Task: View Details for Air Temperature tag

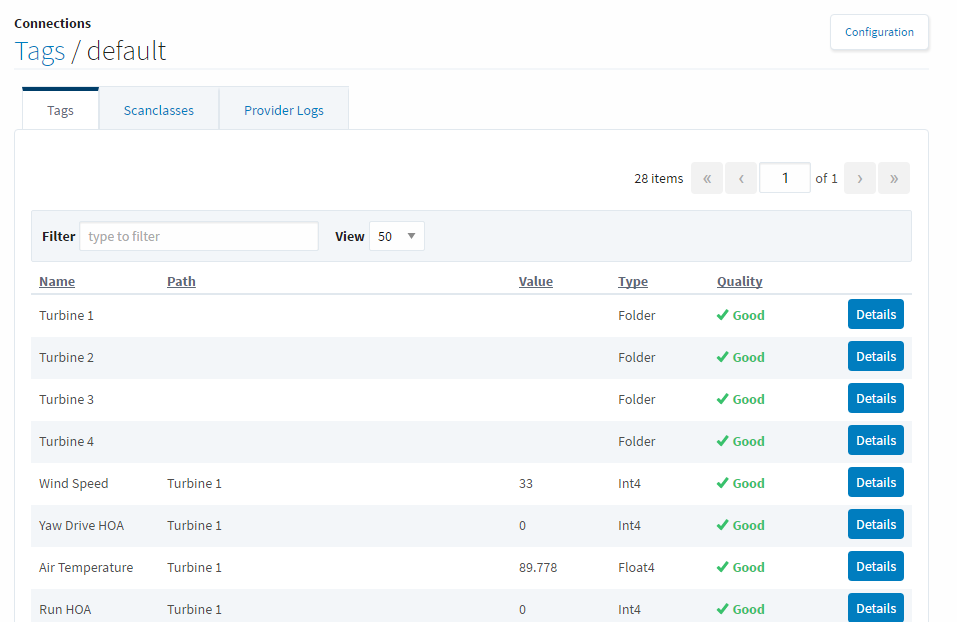Action: coord(875,567)
